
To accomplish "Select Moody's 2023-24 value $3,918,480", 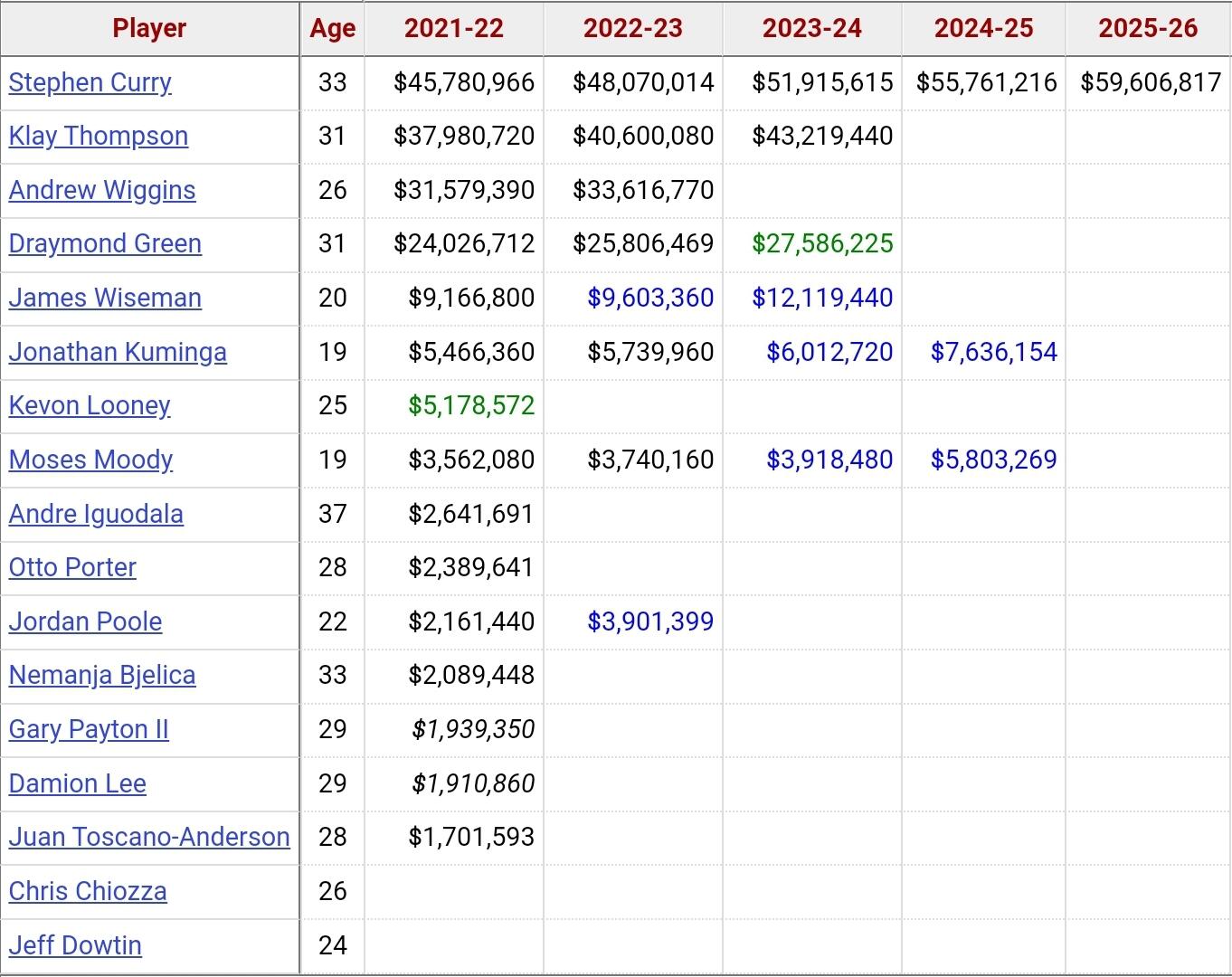I will (829, 460).
